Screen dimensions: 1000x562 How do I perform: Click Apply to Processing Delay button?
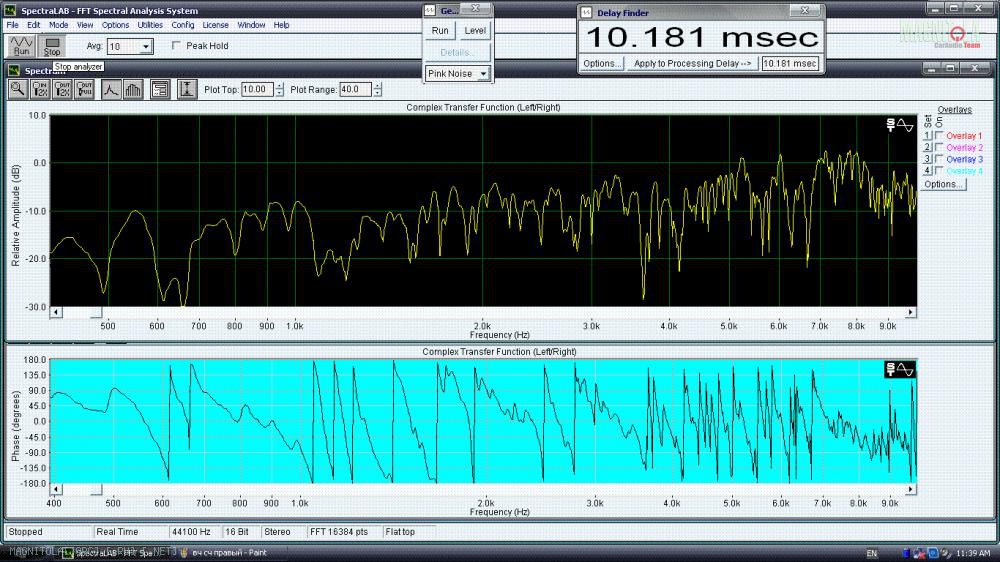pyautogui.click(x=693, y=63)
